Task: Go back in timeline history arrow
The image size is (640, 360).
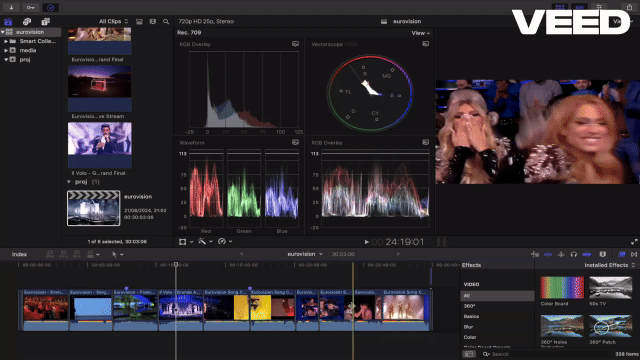Action: [241, 254]
